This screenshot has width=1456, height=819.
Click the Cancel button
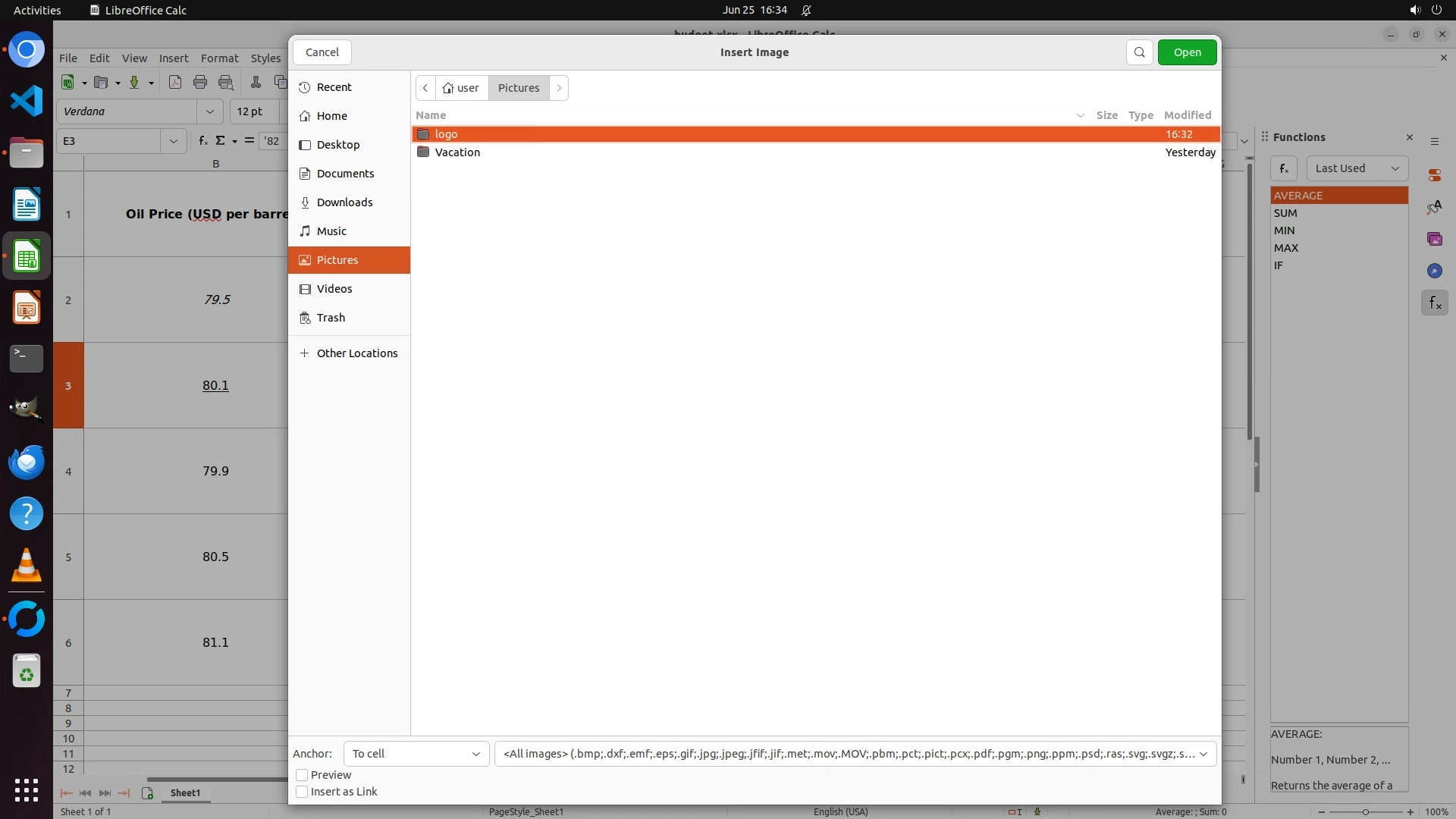tap(322, 52)
